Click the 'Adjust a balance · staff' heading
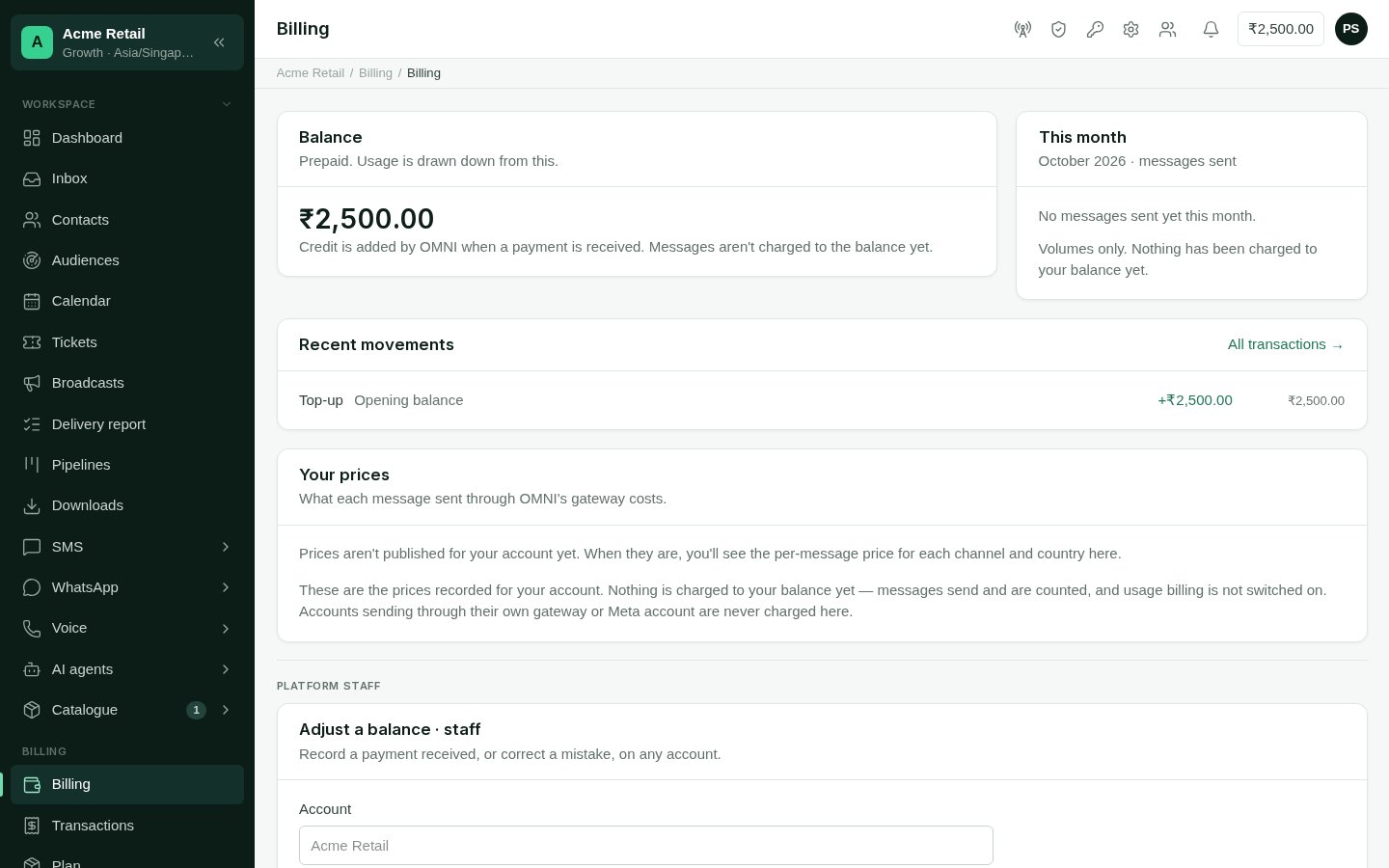The height and width of the screenshot is (868, 1389). (390, 730)
